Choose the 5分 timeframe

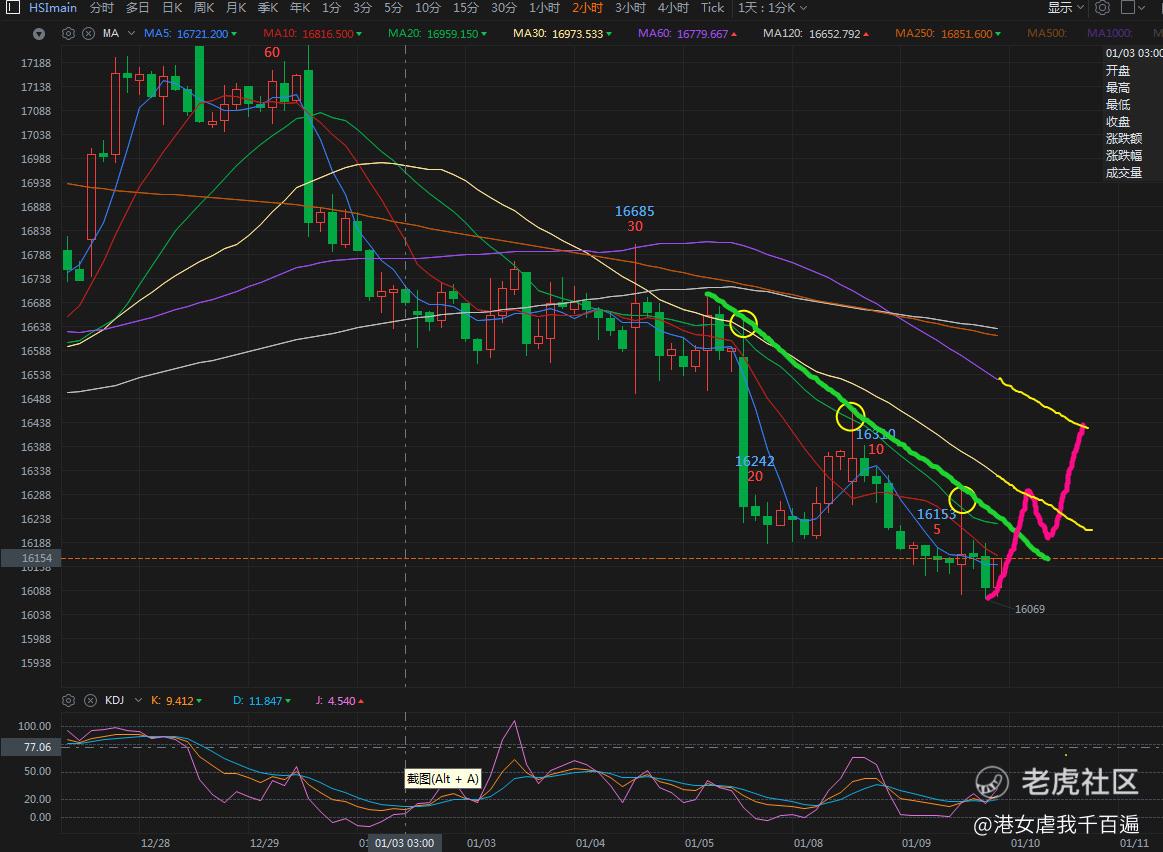pyautogui.click(x=393, y=8)
